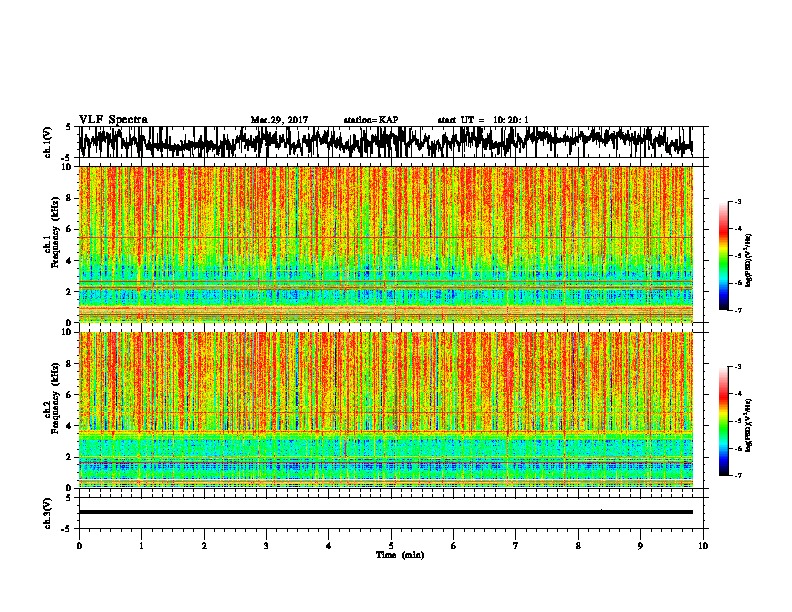
Task: Click the ch.3(V) axis label
Action: (48, 513)
